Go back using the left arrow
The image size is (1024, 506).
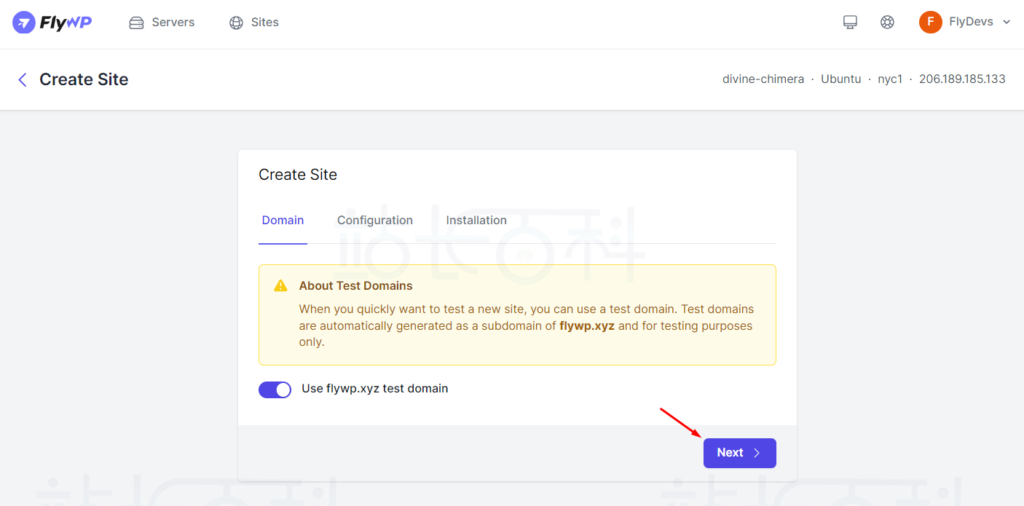tap(22, 80)
